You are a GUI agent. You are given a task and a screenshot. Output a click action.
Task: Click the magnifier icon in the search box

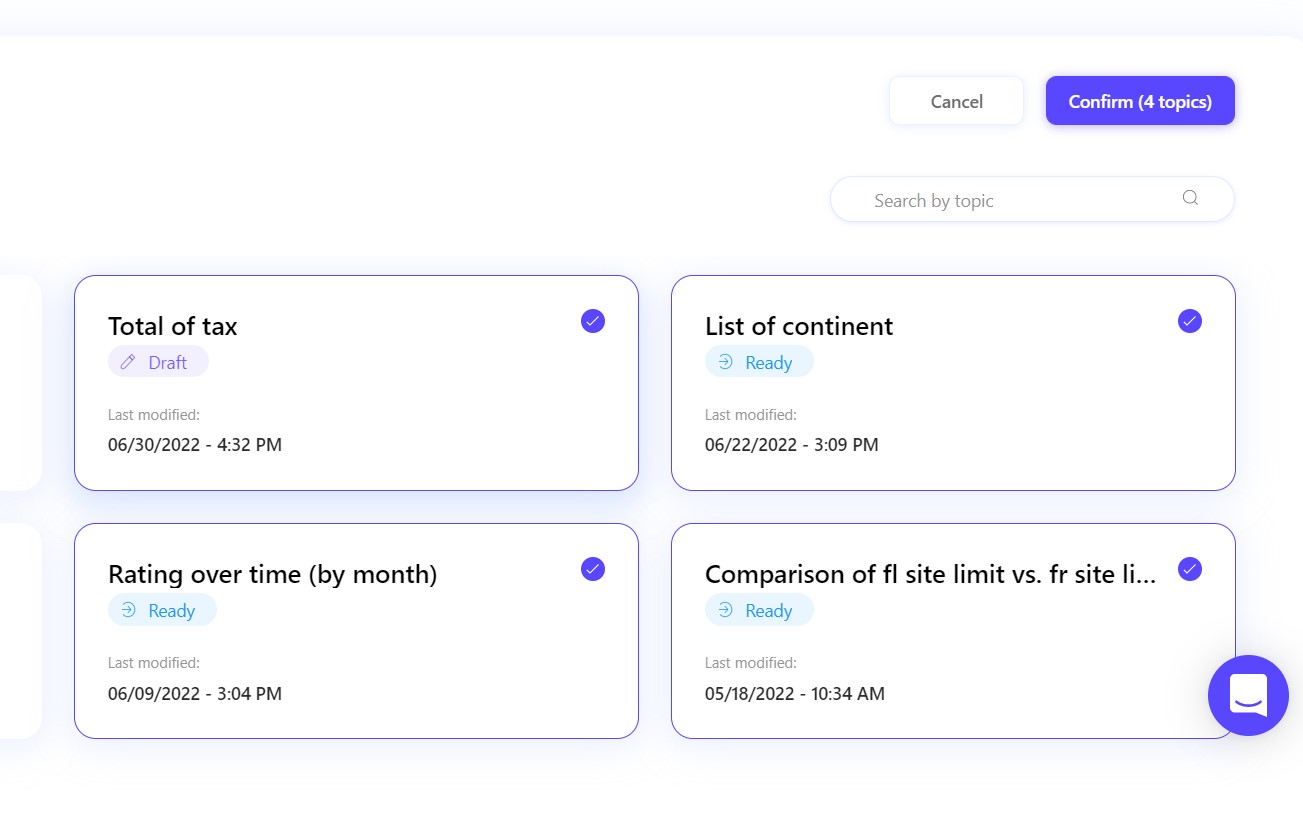pos(1190,198)
